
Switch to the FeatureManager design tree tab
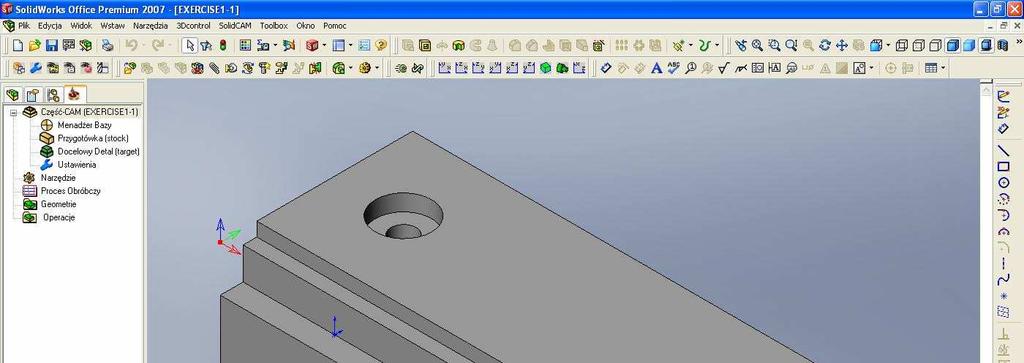(12, 94)
